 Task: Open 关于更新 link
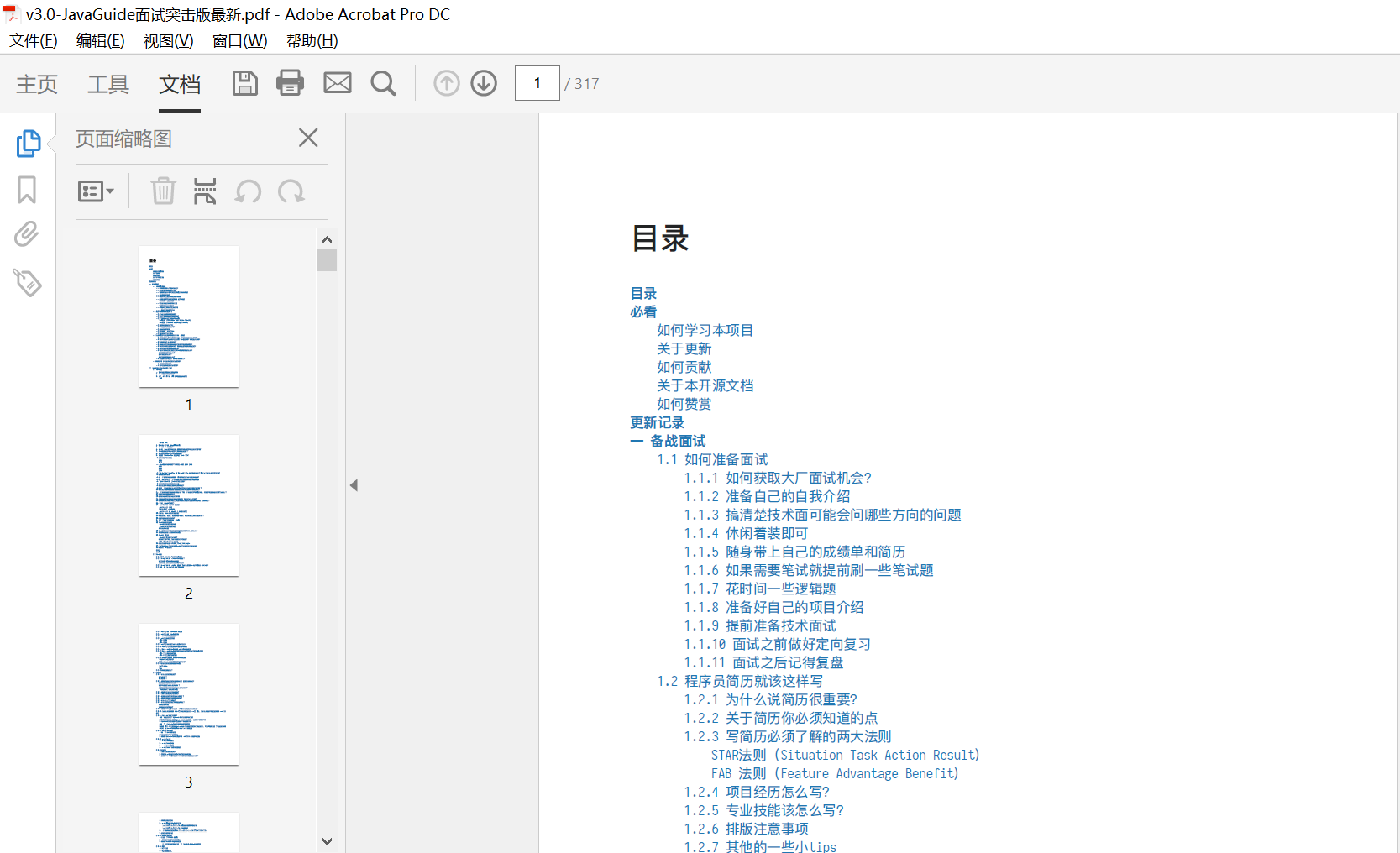click(684, 348)
